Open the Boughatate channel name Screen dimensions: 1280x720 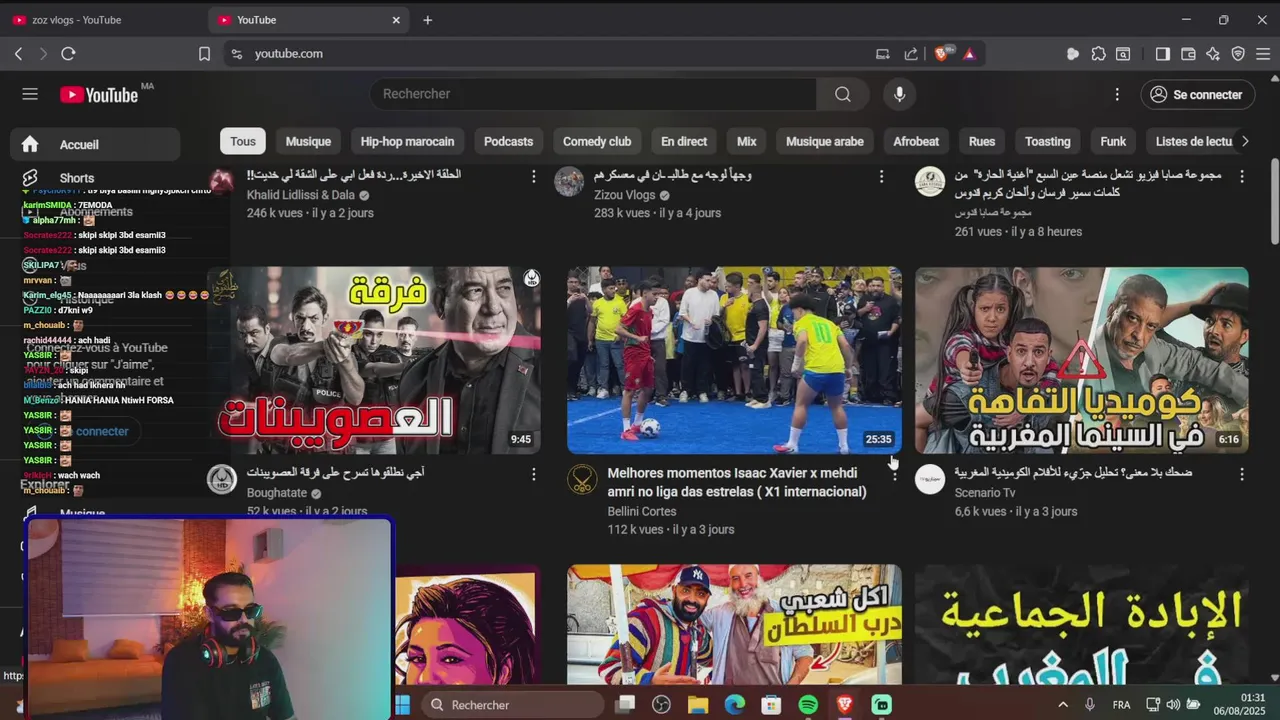278,493
